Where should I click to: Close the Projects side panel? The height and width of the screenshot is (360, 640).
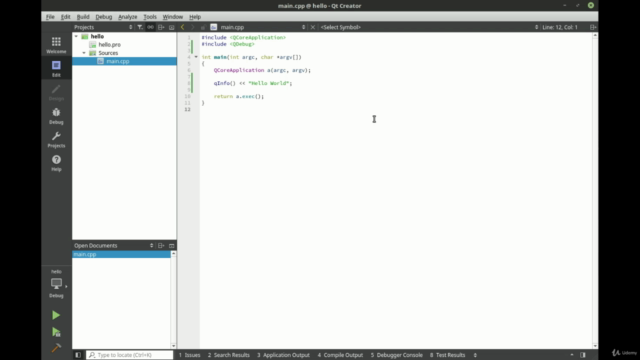(x=171, y=27)
